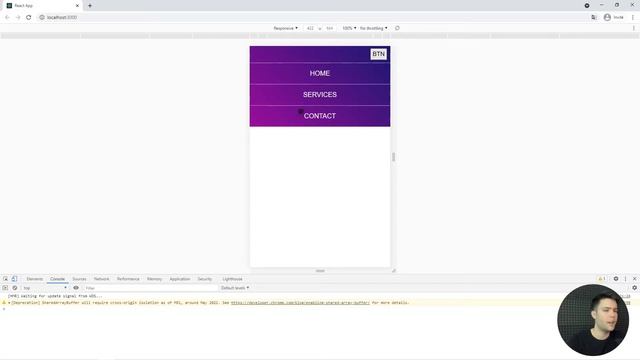Switch to the Console tab

(x=57, y=279)
